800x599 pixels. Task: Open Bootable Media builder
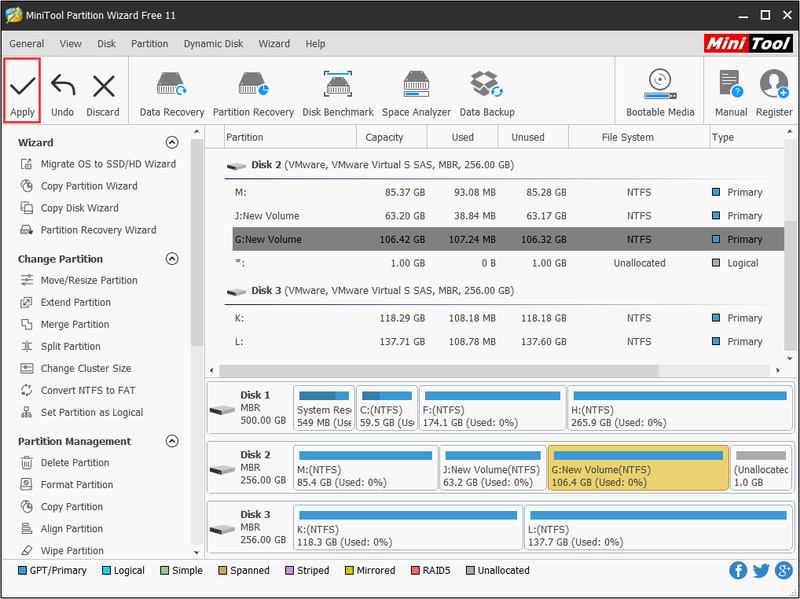[660, 94]
